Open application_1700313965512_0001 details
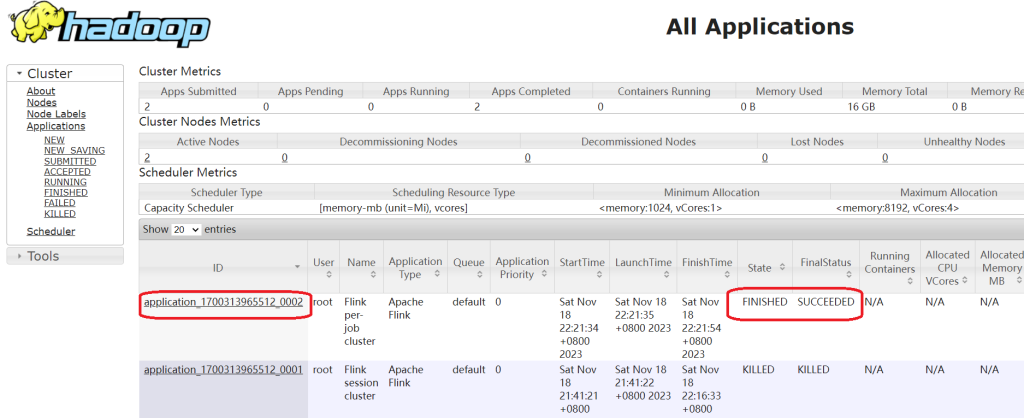Viewport: 1024px width, 418px height. click(223, 369)
